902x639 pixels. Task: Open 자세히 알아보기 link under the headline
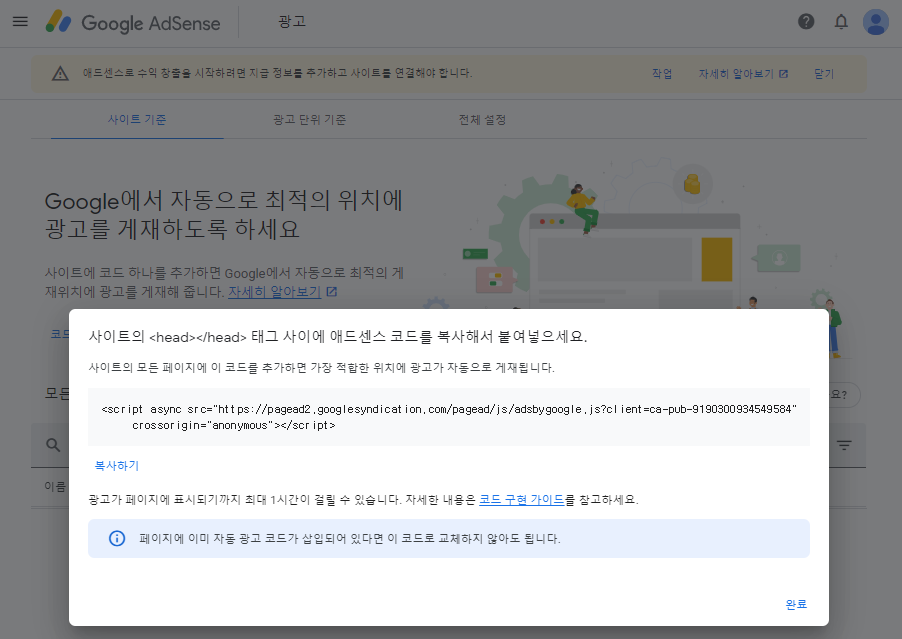click(x=282, y=292)
